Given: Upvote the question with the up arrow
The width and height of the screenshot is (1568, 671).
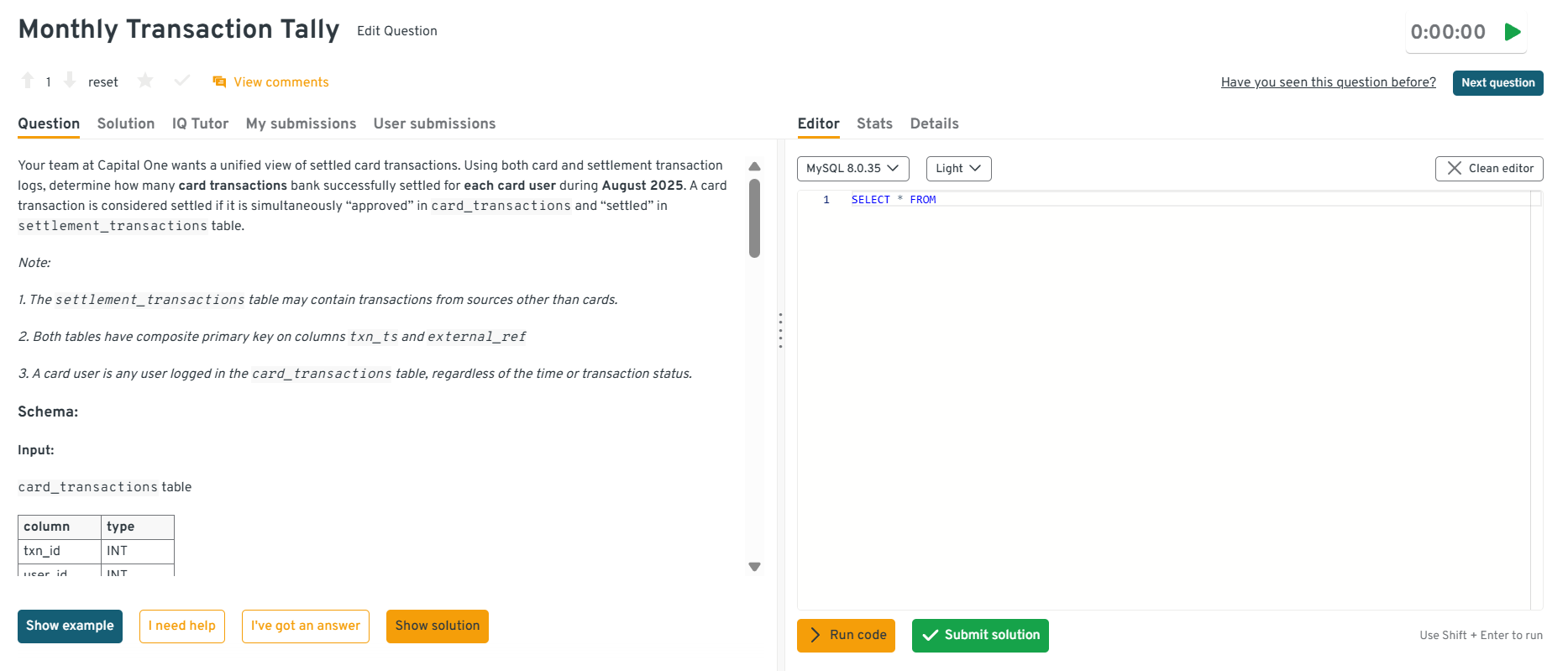Looking at the screenshot, I should point(28,81).
